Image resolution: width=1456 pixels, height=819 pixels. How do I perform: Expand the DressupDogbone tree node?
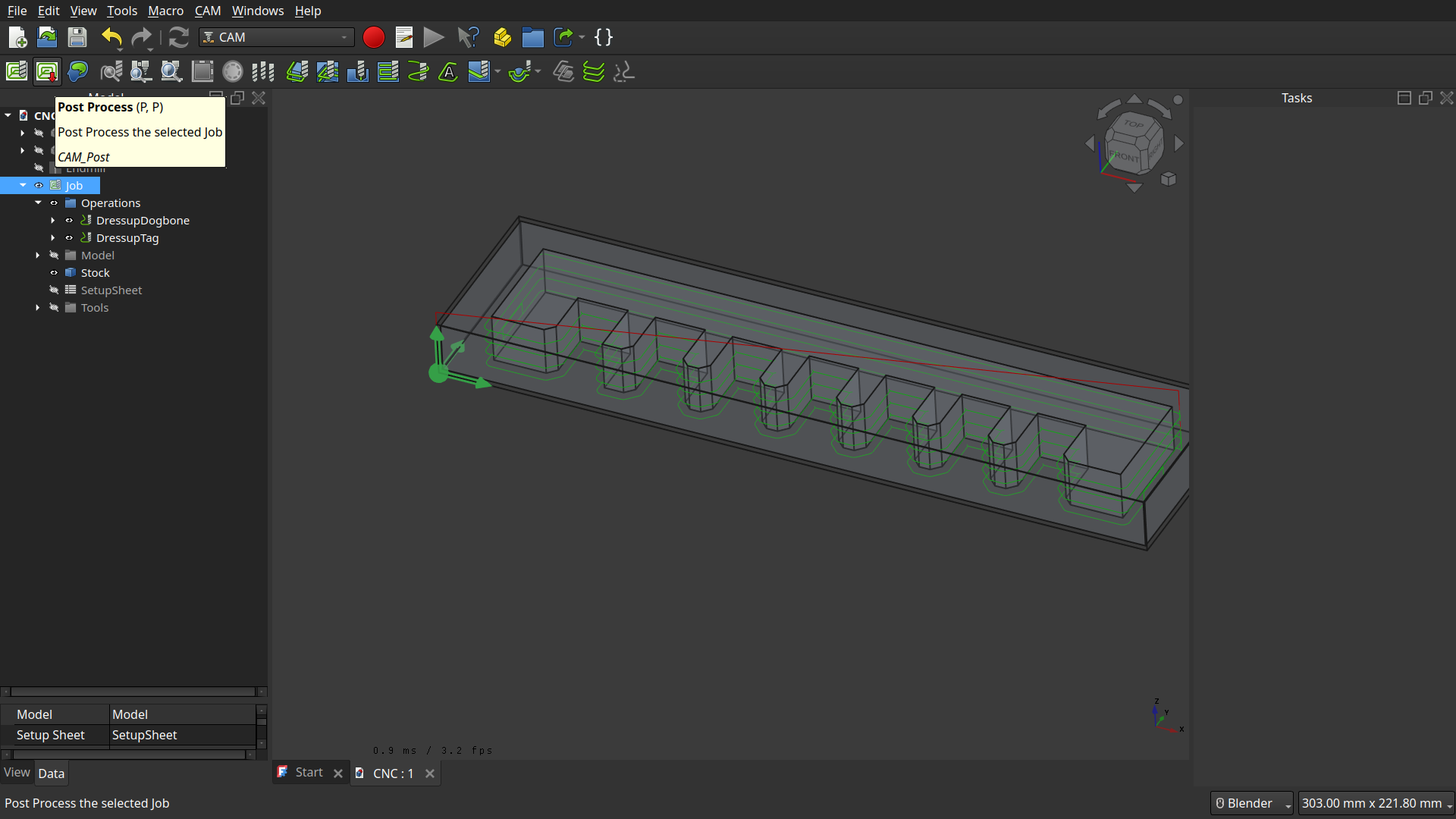pyautogui.click(x=53, y=221)
